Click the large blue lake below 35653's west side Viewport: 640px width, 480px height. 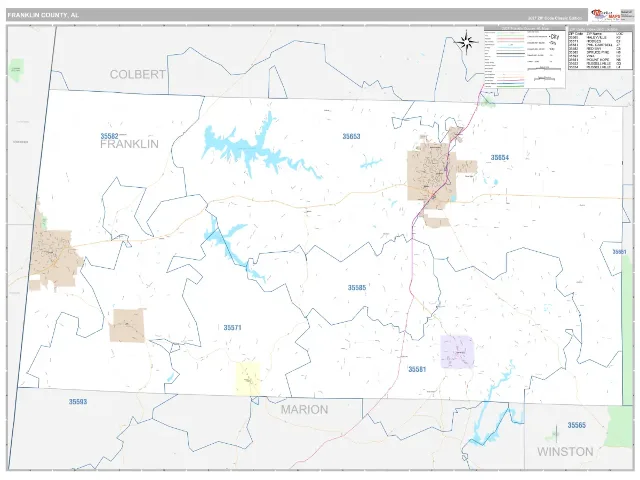pos(253,149)
